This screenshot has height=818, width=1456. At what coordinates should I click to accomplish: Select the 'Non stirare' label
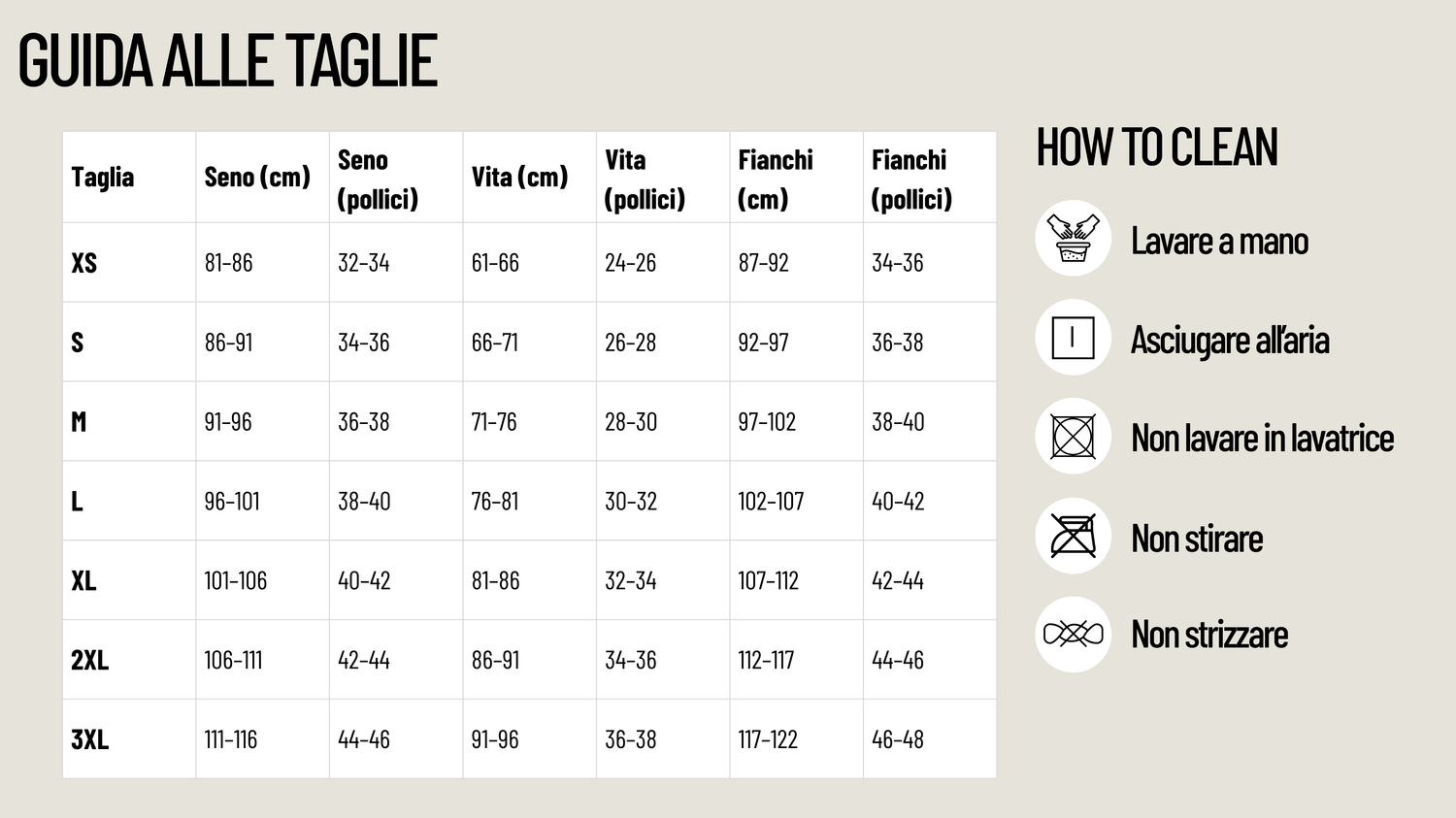pos(1197,539)
